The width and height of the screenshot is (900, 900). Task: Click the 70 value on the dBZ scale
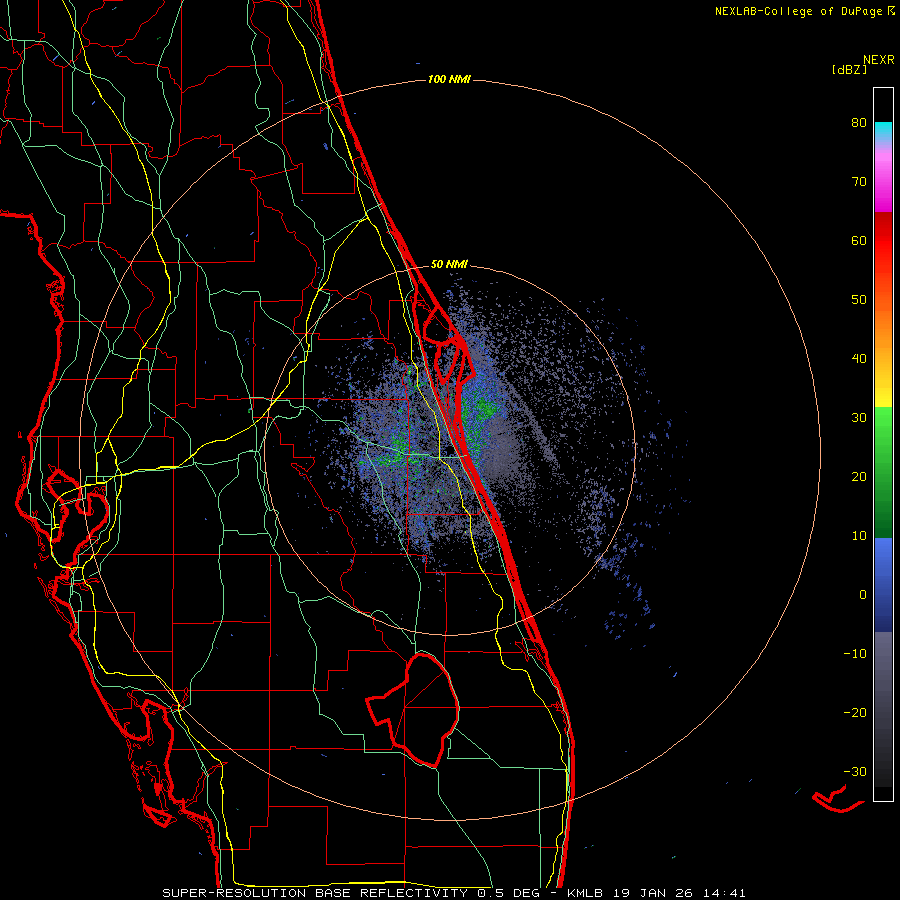pyautogui.click(x=859, y=182)
